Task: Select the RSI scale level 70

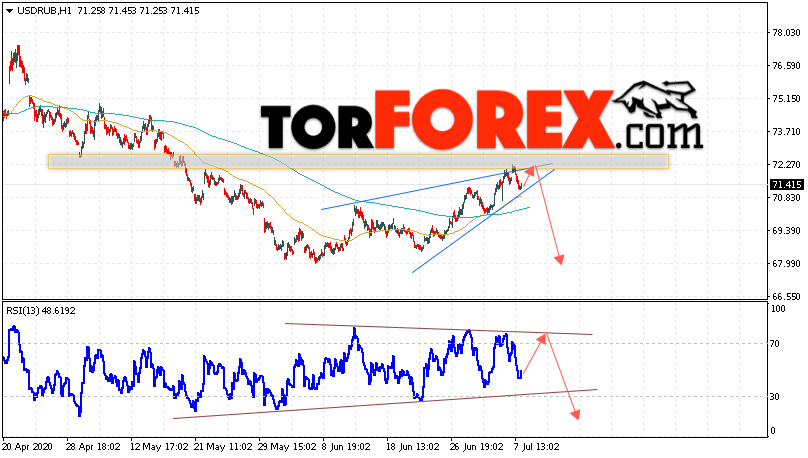Action: point(775,344)
